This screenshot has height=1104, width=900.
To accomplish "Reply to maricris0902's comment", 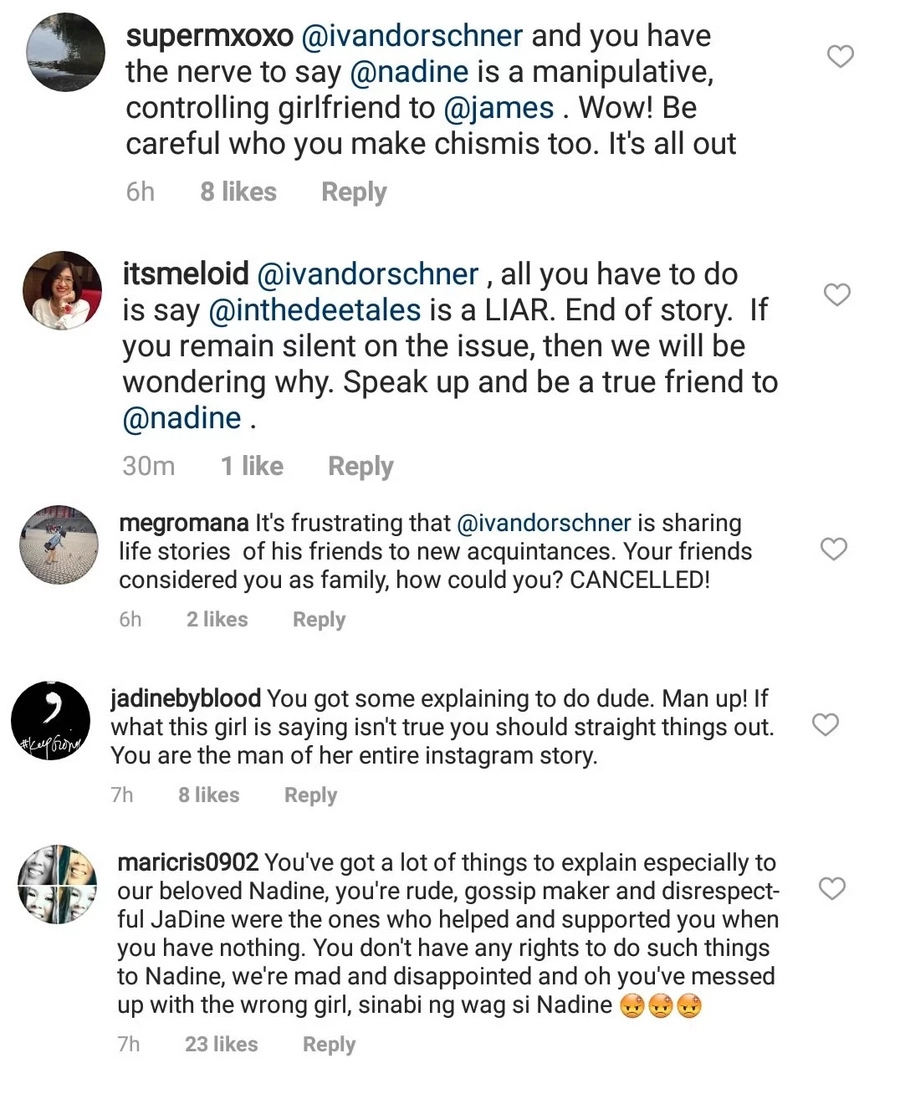I will [x=329, y=1044].
